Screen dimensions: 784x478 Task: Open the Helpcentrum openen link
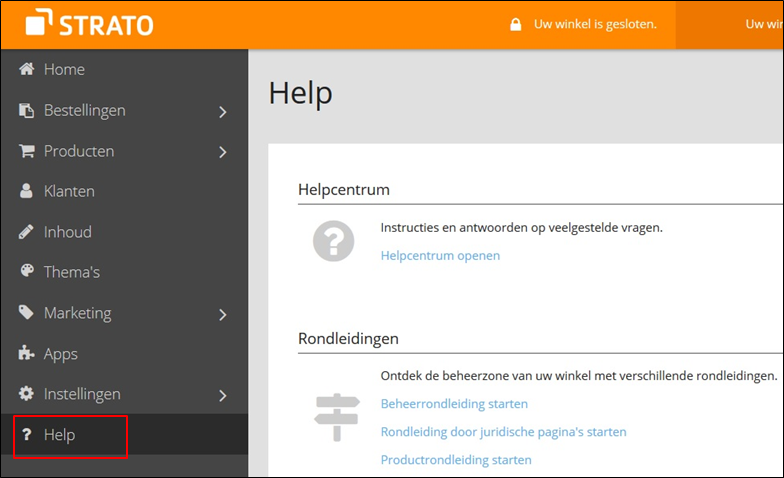pos(440,256)
